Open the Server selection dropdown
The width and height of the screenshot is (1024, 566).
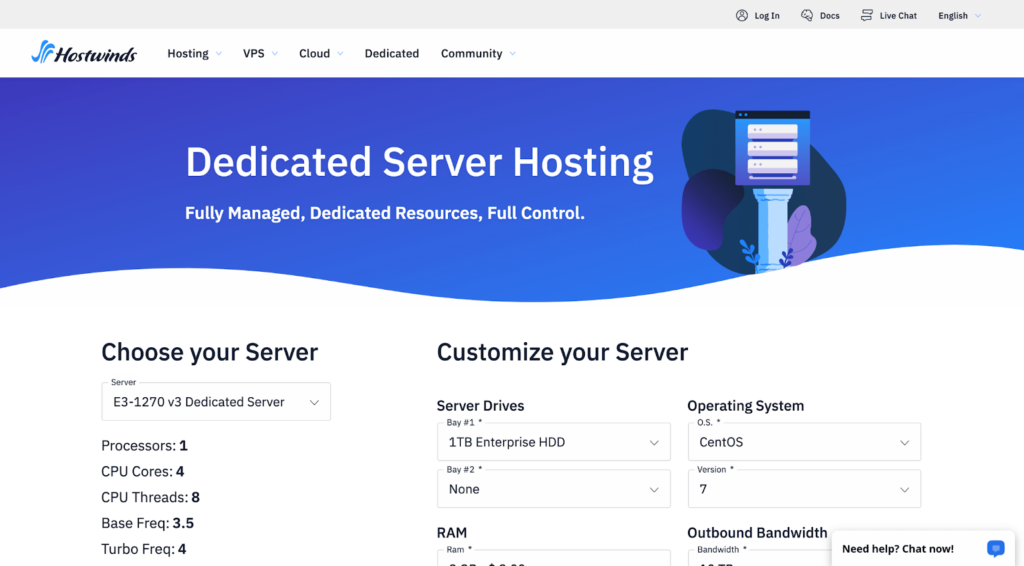pyautogui.click(x=216, y=401)
